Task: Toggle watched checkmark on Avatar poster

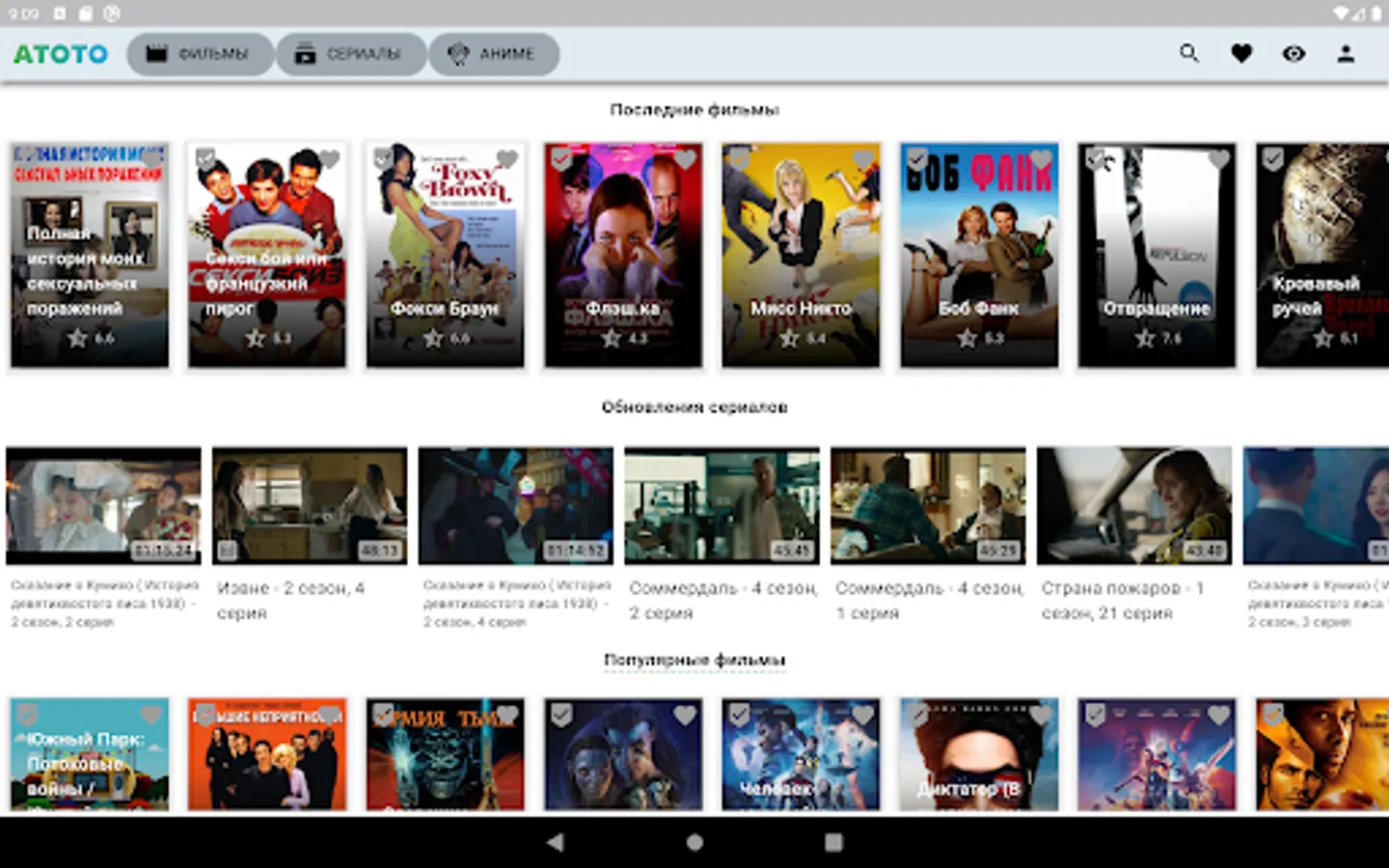Action: (x=561, y=715)
